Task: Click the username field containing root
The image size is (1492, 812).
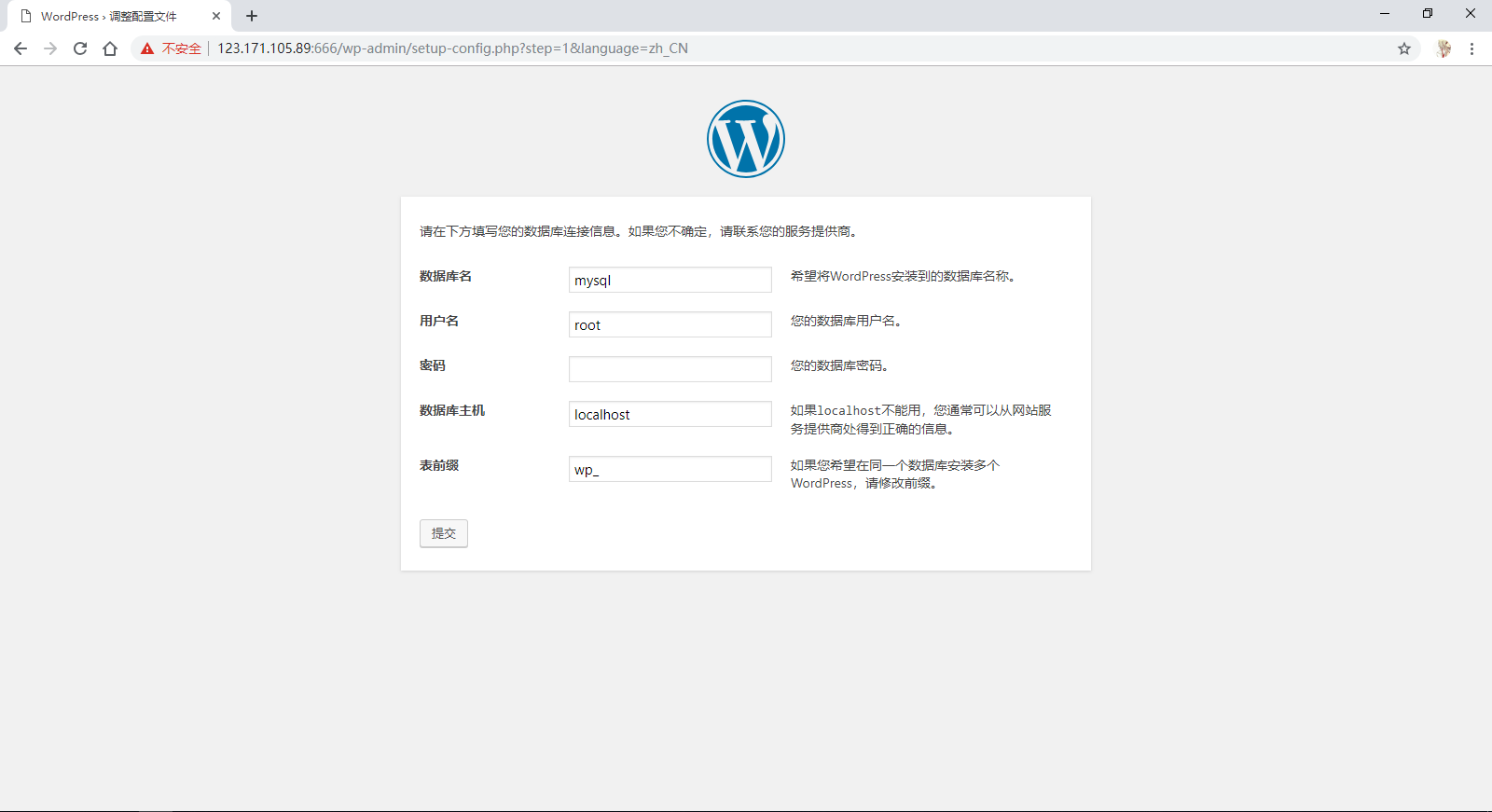Action: [x=670, y=324]
